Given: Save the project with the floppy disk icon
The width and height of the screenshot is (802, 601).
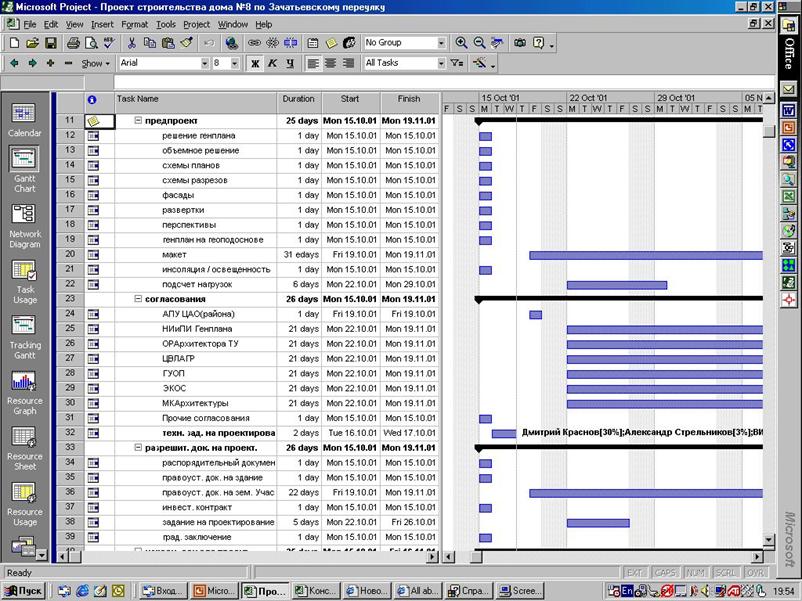Looking at the screenshot, I should tap(50, 43).
